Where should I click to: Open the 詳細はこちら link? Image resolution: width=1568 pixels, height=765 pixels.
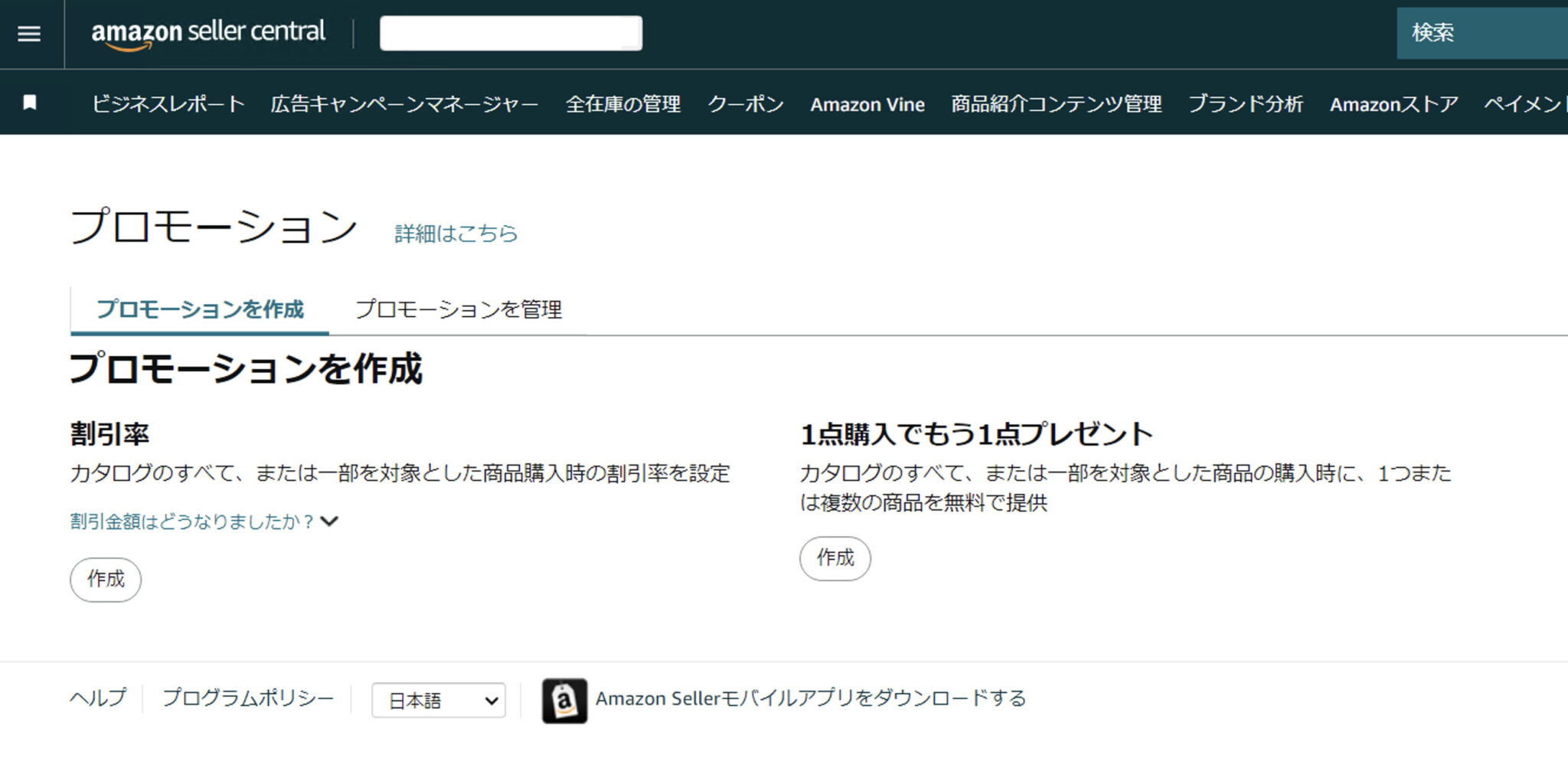point(454,234)
